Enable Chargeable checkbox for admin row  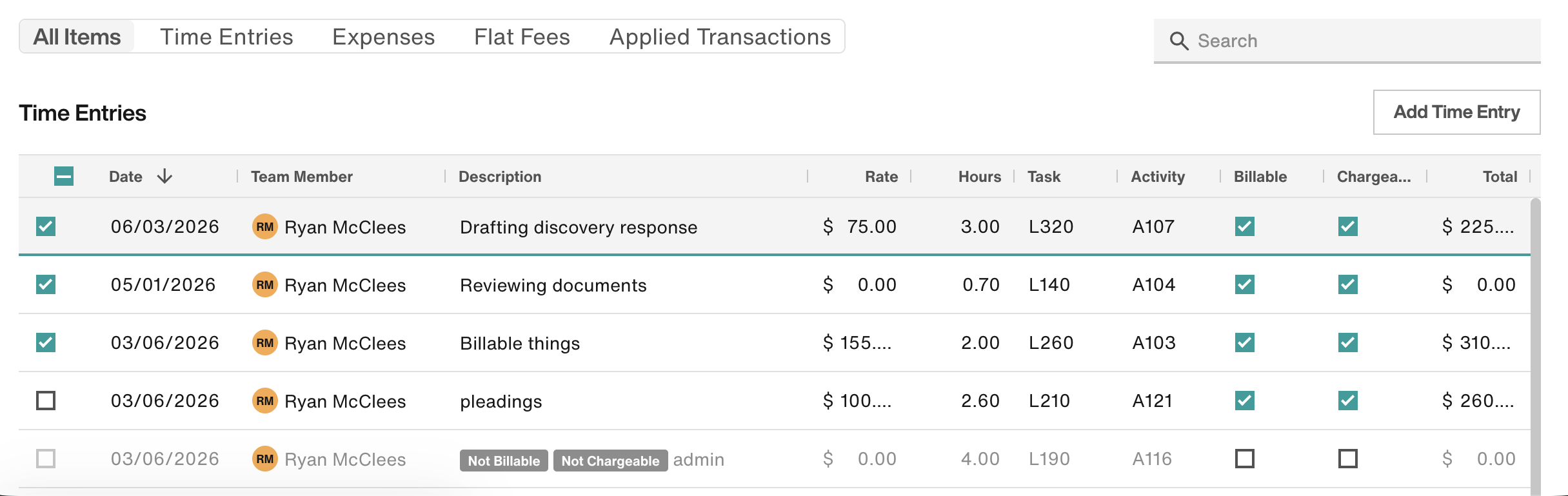click(x=1348, y=459)
